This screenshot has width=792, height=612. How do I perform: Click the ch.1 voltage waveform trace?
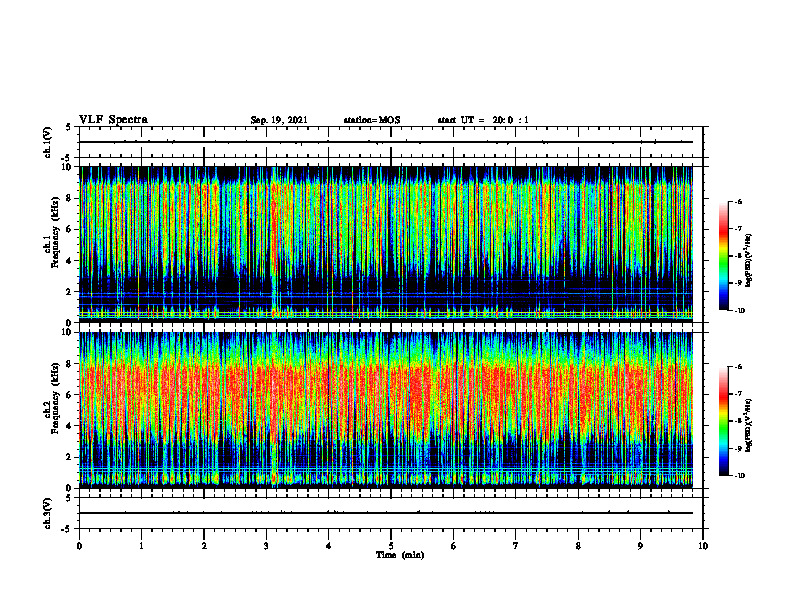pyautogui.click(x=386, y=142)
